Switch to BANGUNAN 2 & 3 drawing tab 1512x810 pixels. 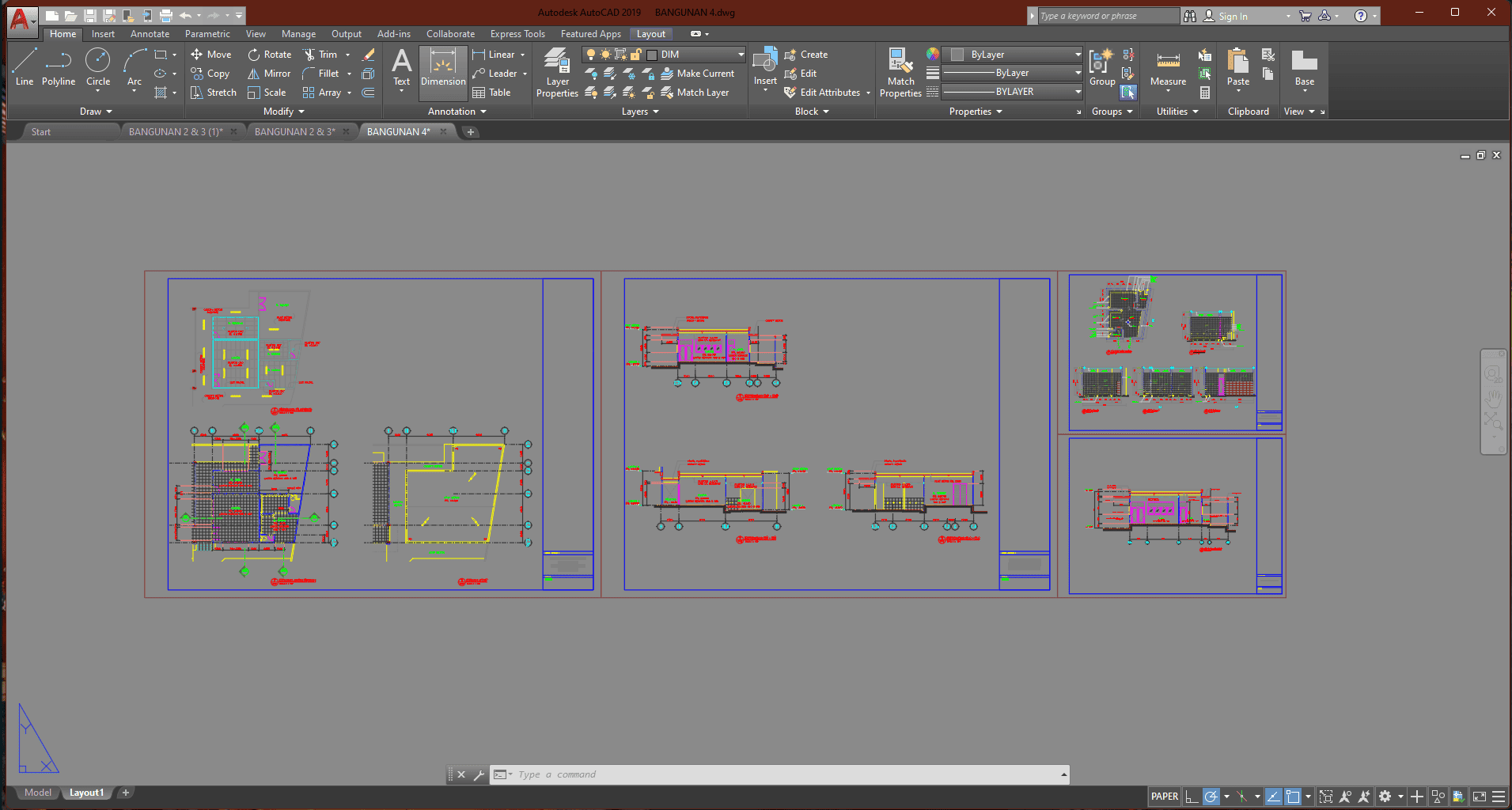(294, 132)
